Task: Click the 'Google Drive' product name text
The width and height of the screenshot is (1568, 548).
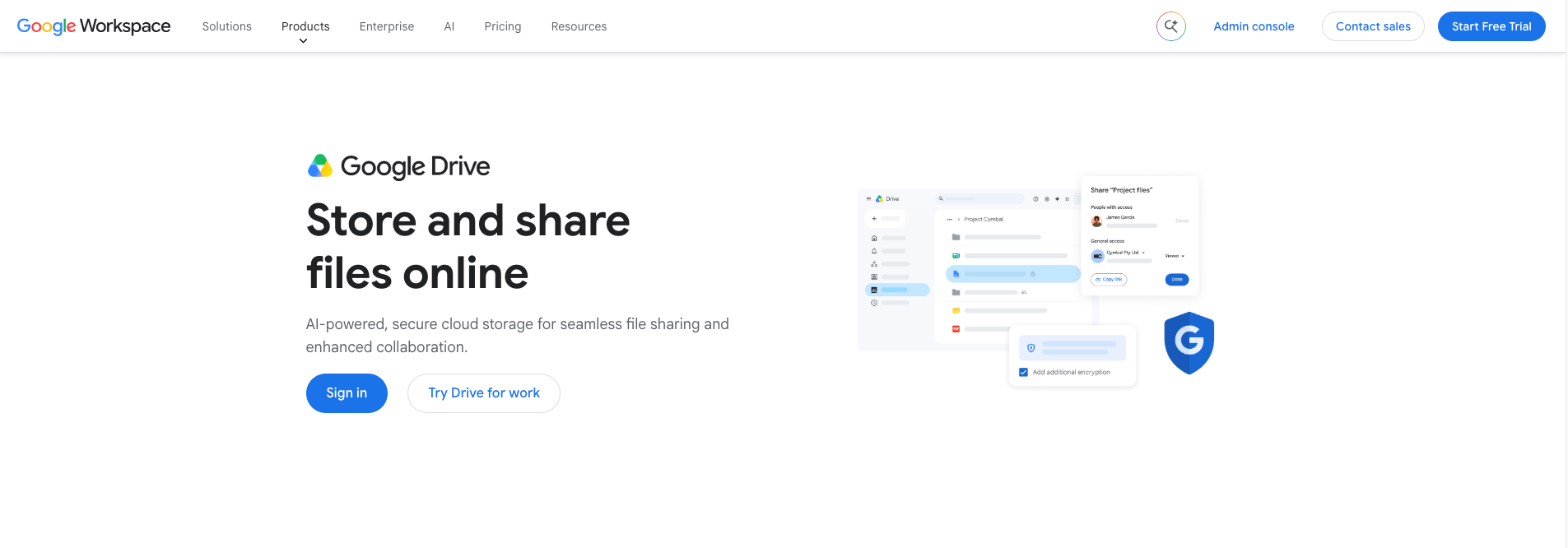Action: tap(415, 167)
